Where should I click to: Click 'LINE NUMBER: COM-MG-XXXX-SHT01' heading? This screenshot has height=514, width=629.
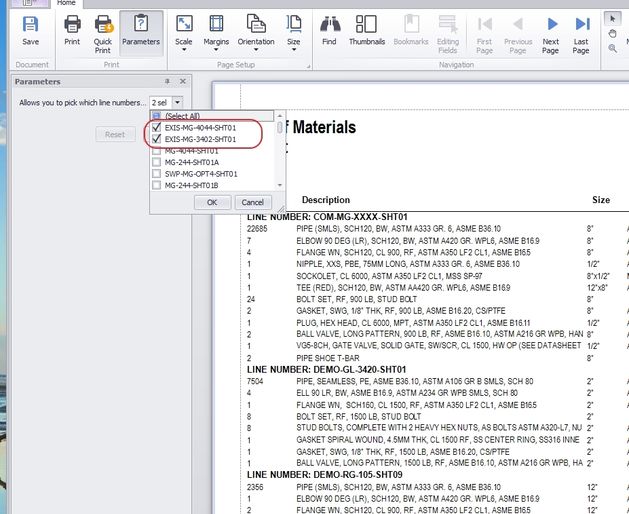tap(327, 217)
